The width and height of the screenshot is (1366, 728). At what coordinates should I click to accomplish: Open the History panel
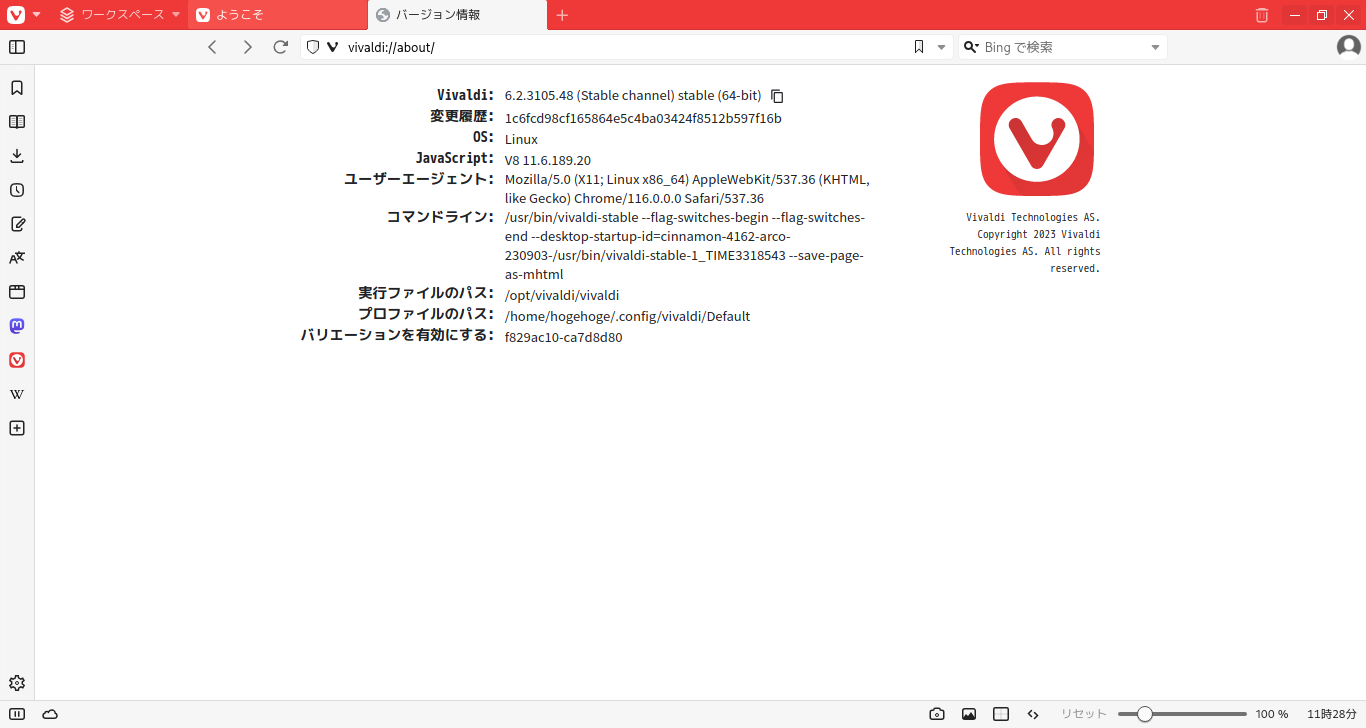tap(17, 190)
